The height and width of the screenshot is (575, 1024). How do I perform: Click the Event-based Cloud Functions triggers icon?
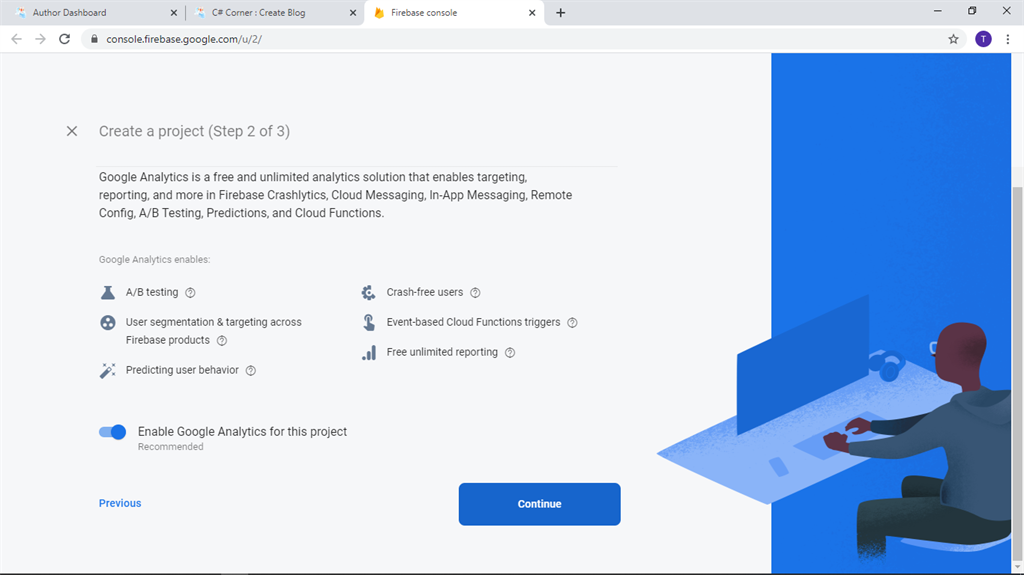click(368, 322)
